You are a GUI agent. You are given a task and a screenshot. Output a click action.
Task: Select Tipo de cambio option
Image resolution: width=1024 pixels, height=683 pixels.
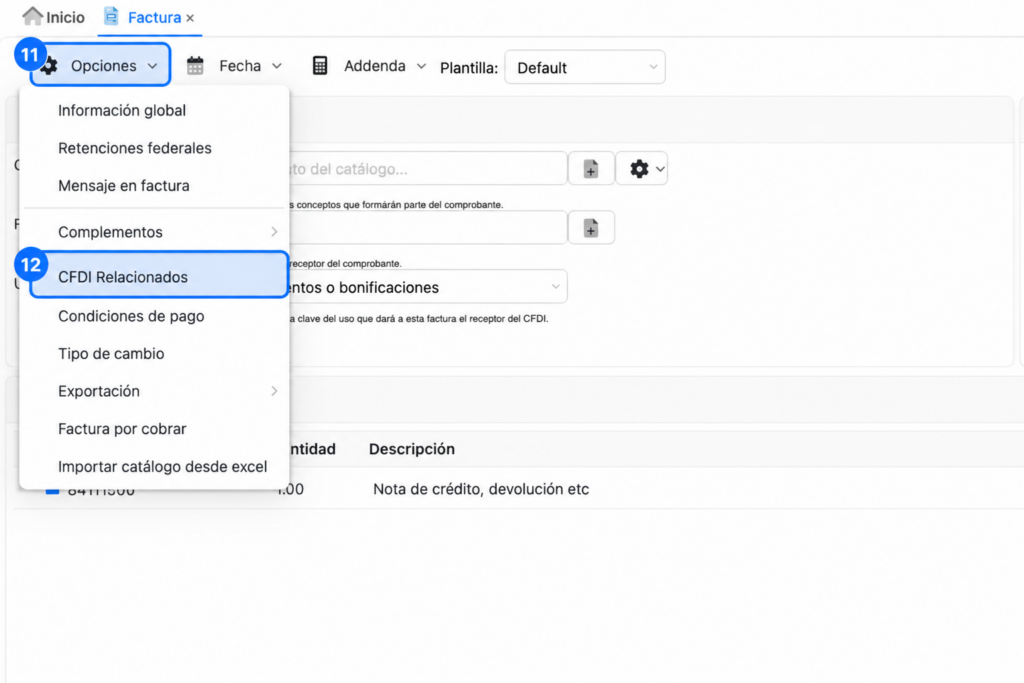tap(155, 354)
